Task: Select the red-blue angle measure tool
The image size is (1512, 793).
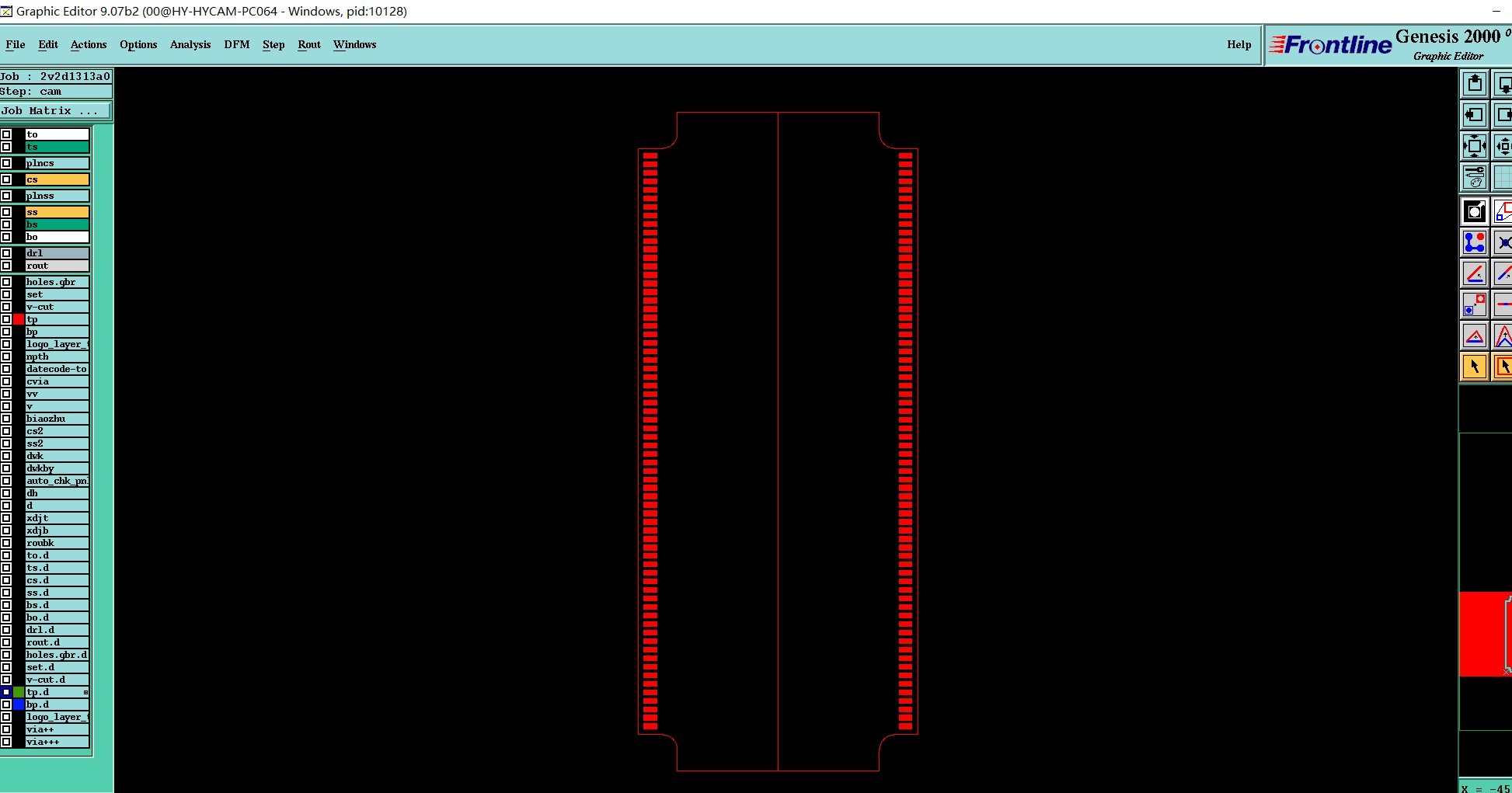Action: (1475, 273)
